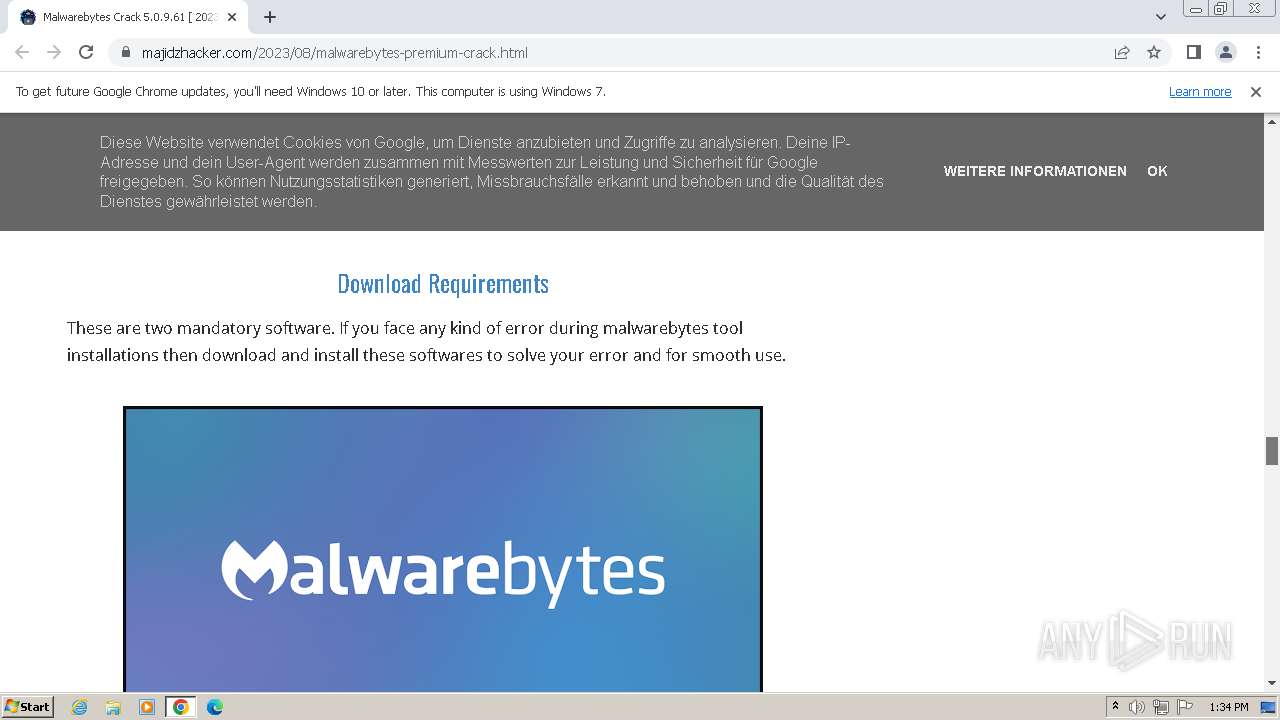This screenshot has width=1280, height=720.
Task: Click the vertical scrollbar thumb
Action: (1272, 451)
